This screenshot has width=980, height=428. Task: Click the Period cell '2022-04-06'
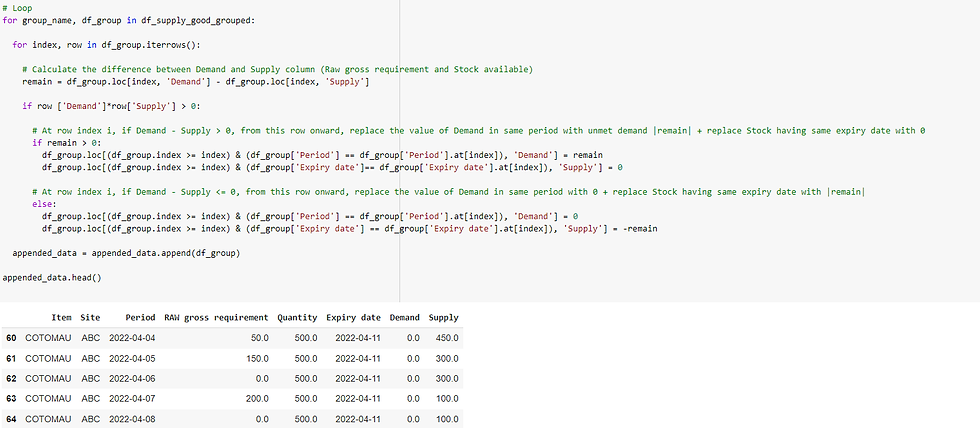tap(132, 379)
